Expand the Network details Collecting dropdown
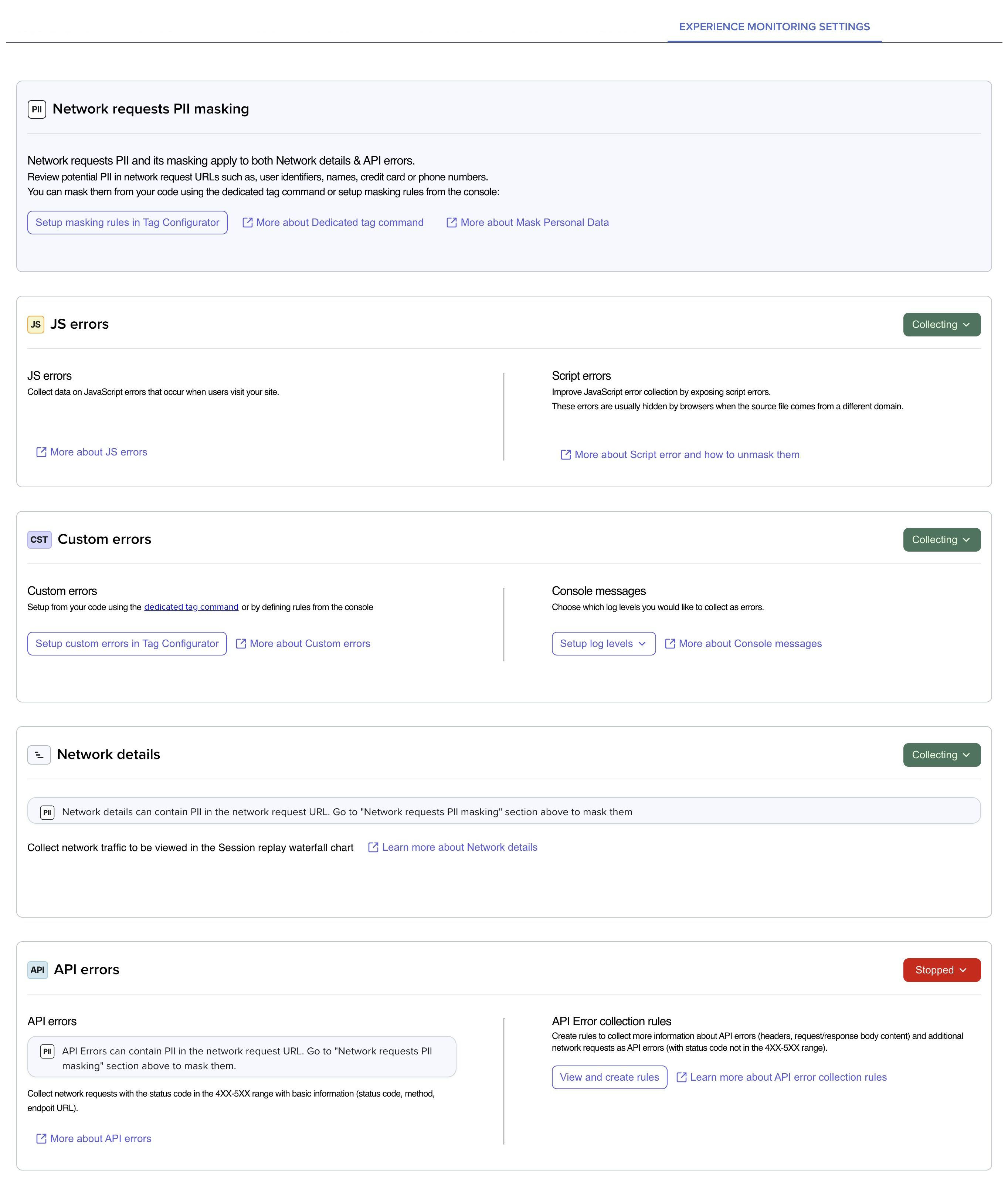Screen dimensions: 1008x1179 (x=941, y=755)
